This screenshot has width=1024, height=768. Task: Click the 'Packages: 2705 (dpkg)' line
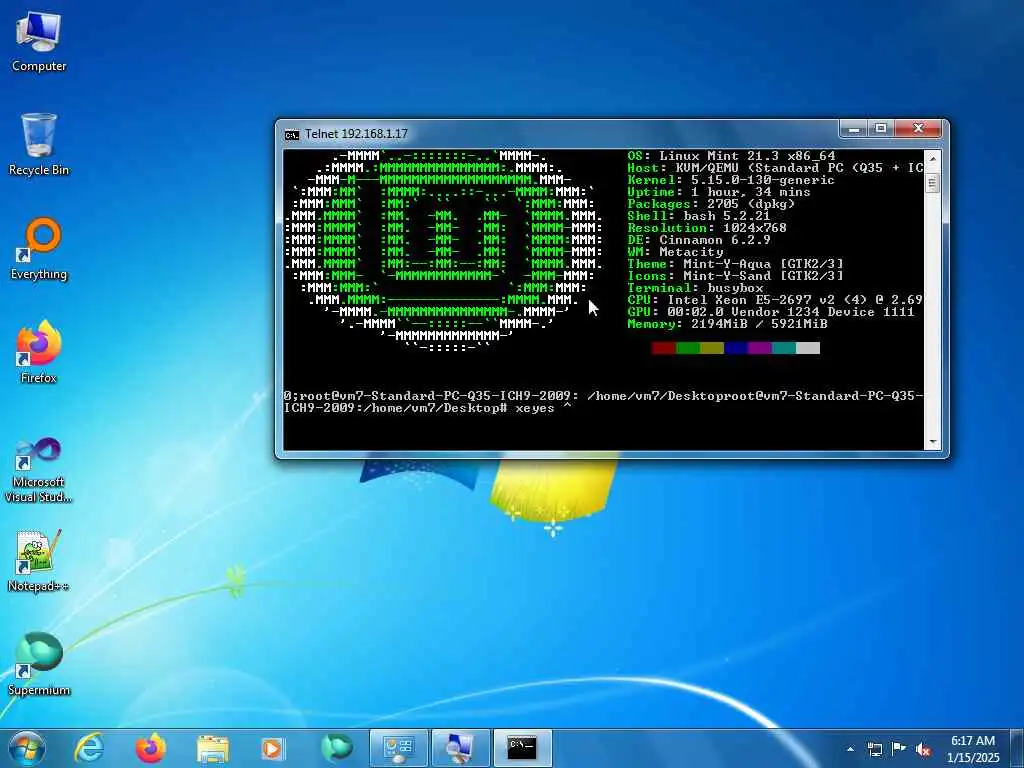click(x=711, y=204)
